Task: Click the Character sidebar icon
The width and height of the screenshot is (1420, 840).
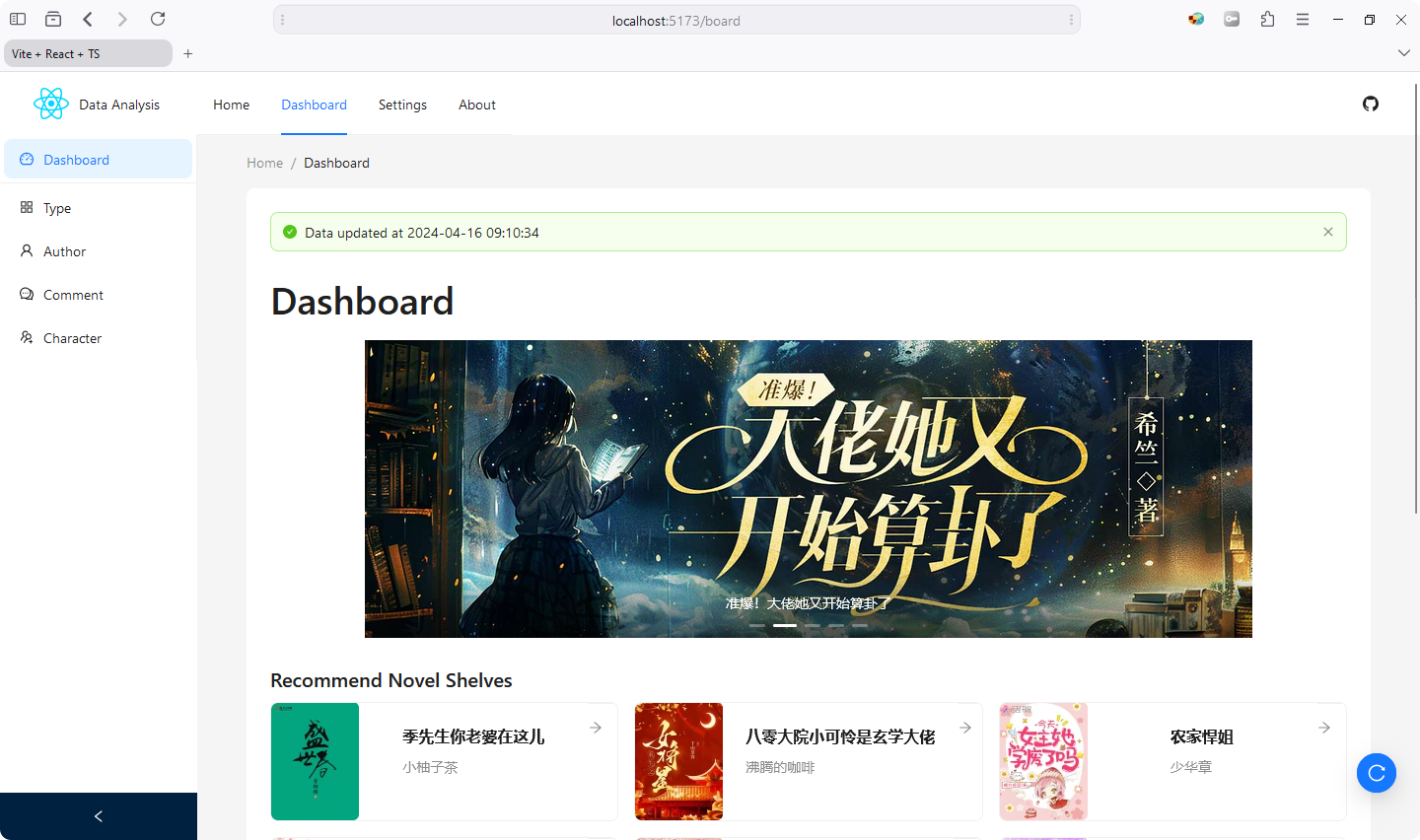Action: 27,337
